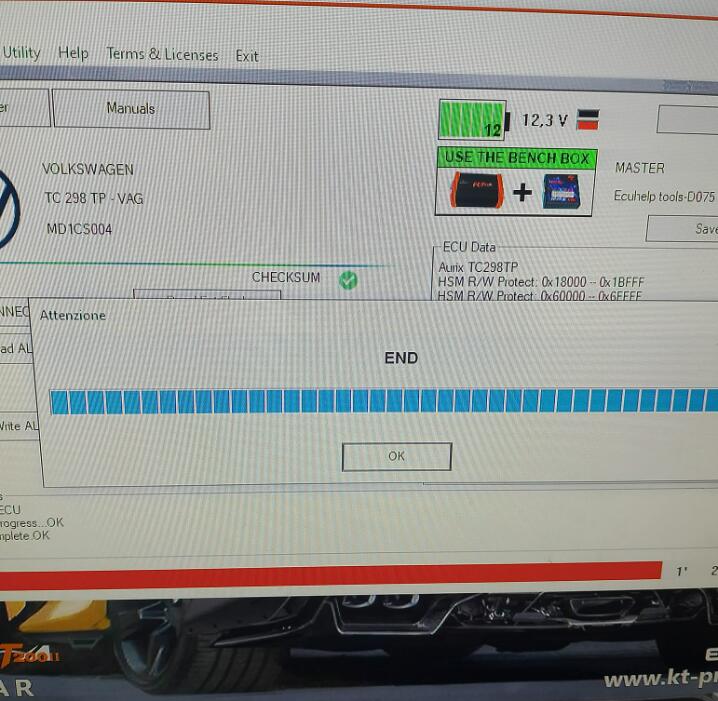Select the Aurix TC298TP line

pos(478,267)
